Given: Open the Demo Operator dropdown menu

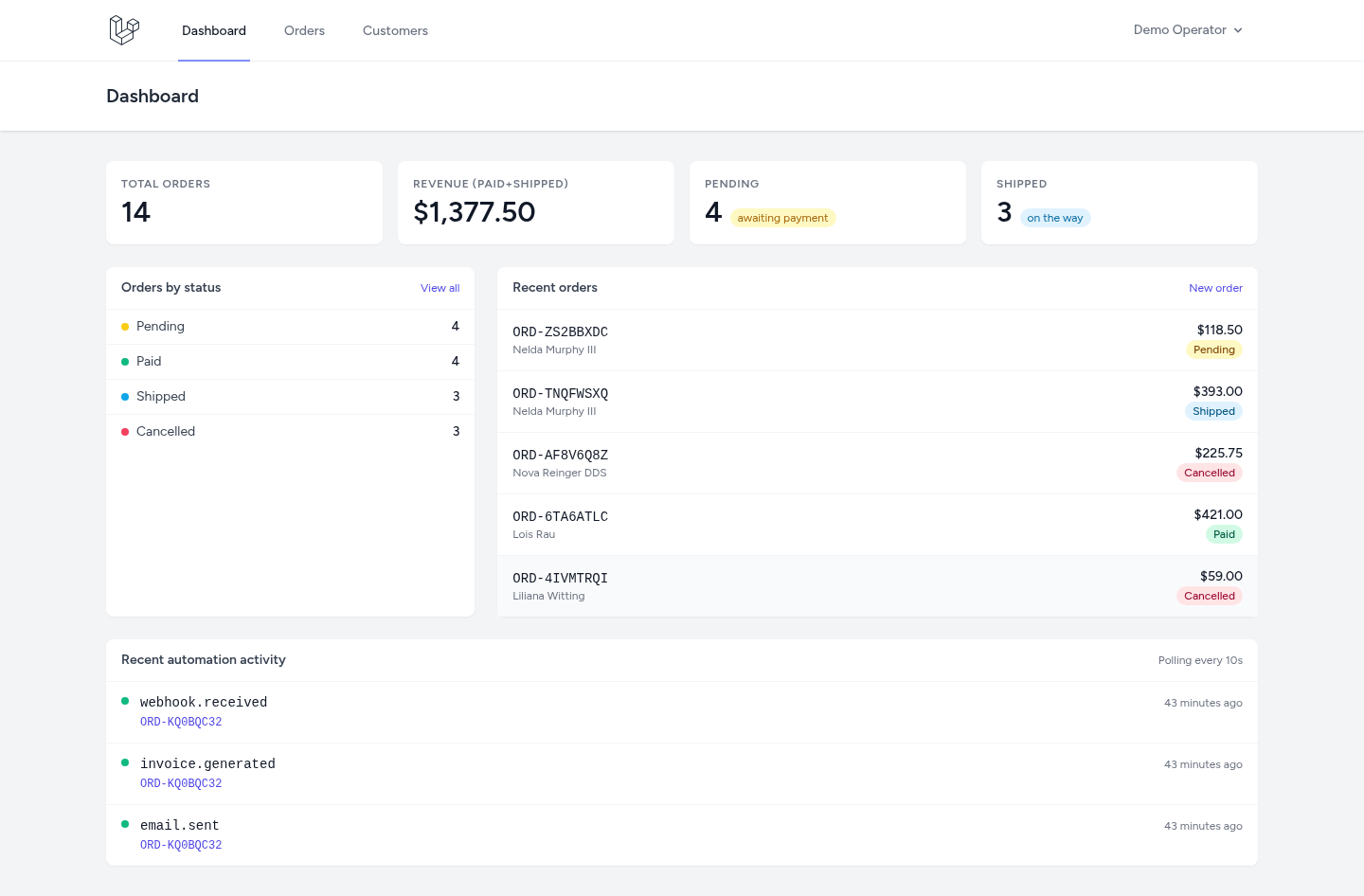Looking at the screenshot, I should [1188, 30].
